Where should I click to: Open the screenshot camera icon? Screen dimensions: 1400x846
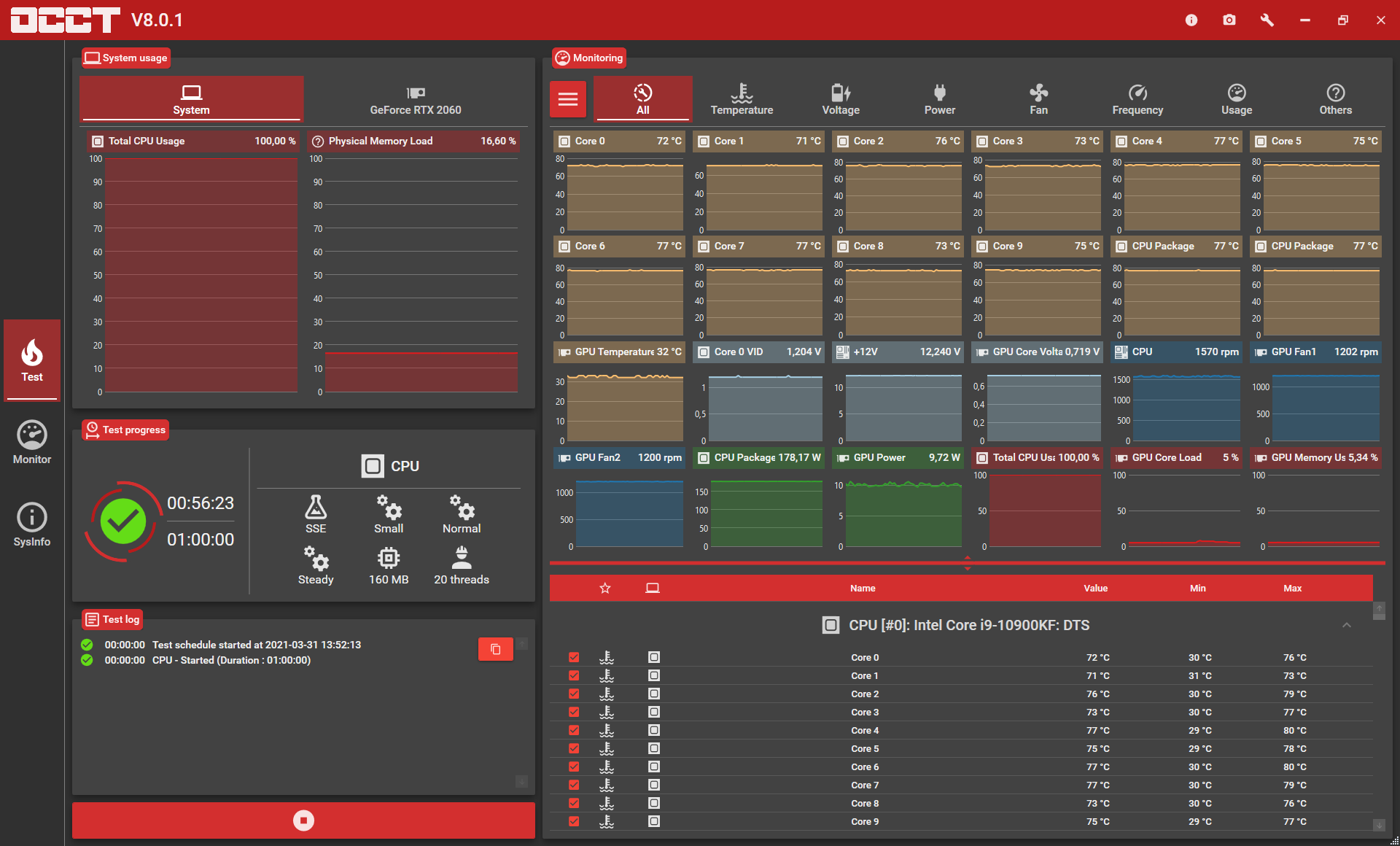pos(1229,20)
